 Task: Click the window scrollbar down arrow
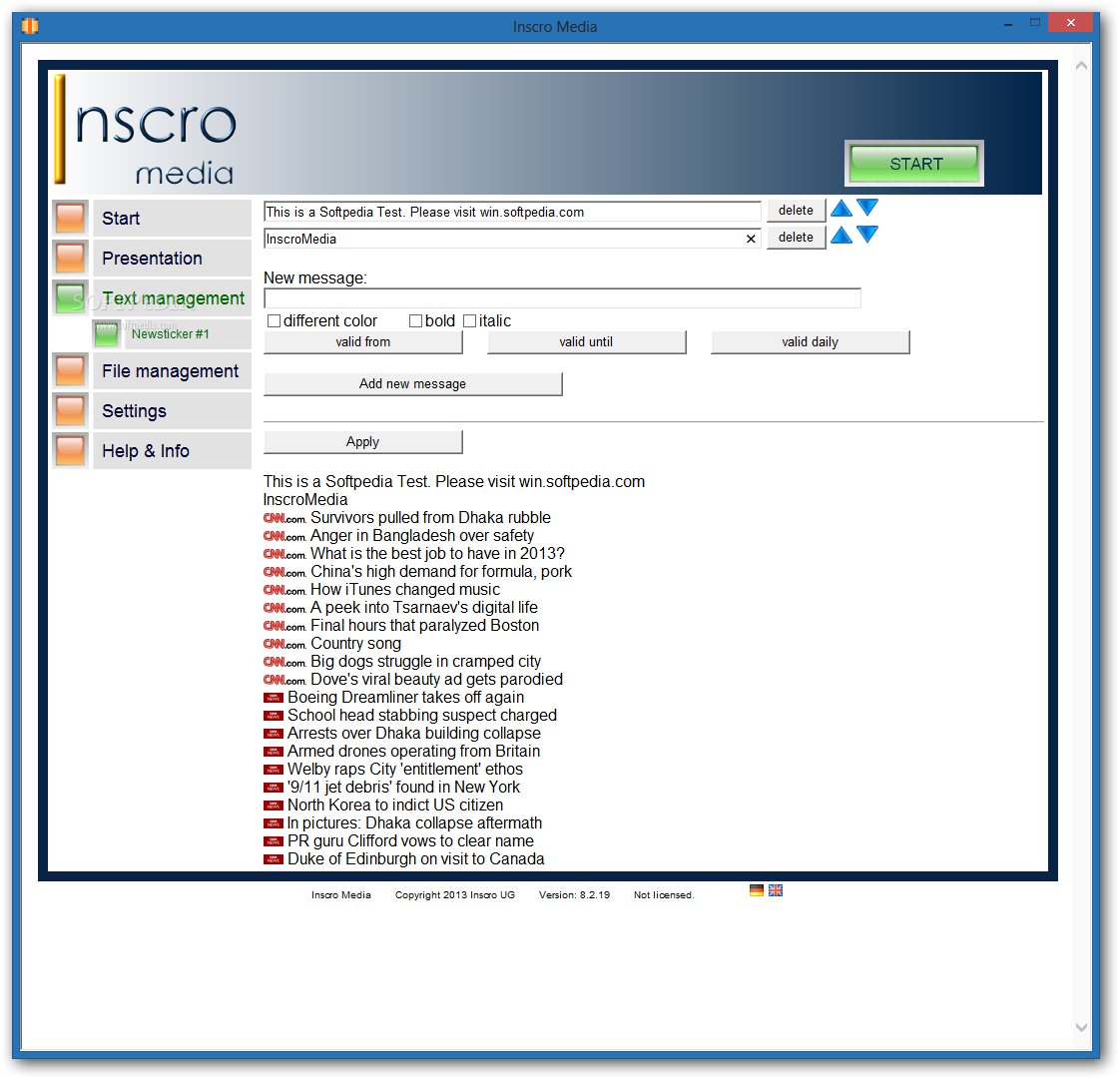pos(1081,1027)
